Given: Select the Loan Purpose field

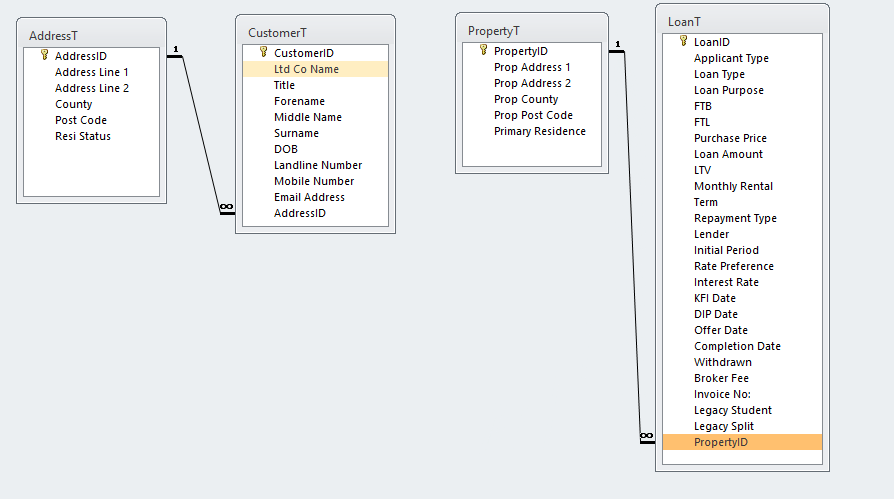Looking at the screenshot, I should tap(742, 90).
